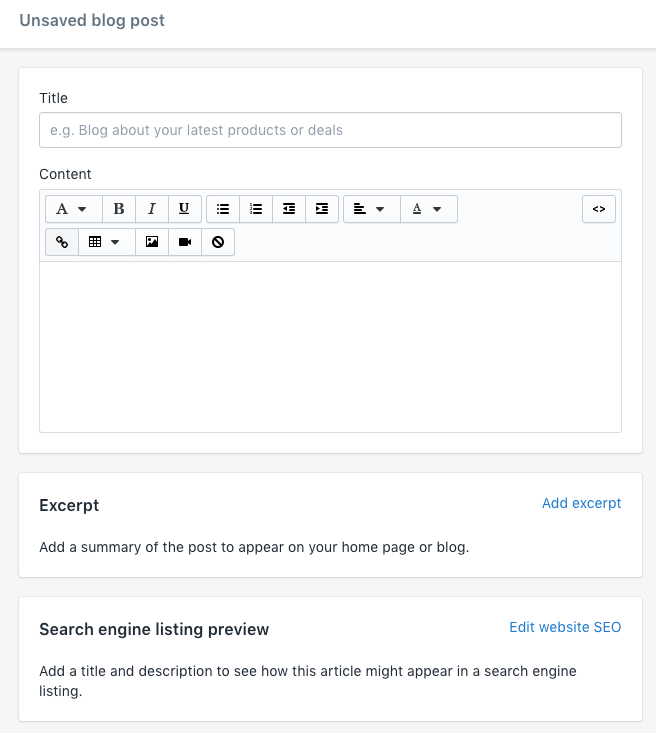656x733 pixels.
Task: Click the Add excerpt link
Action: pos(581,503)
